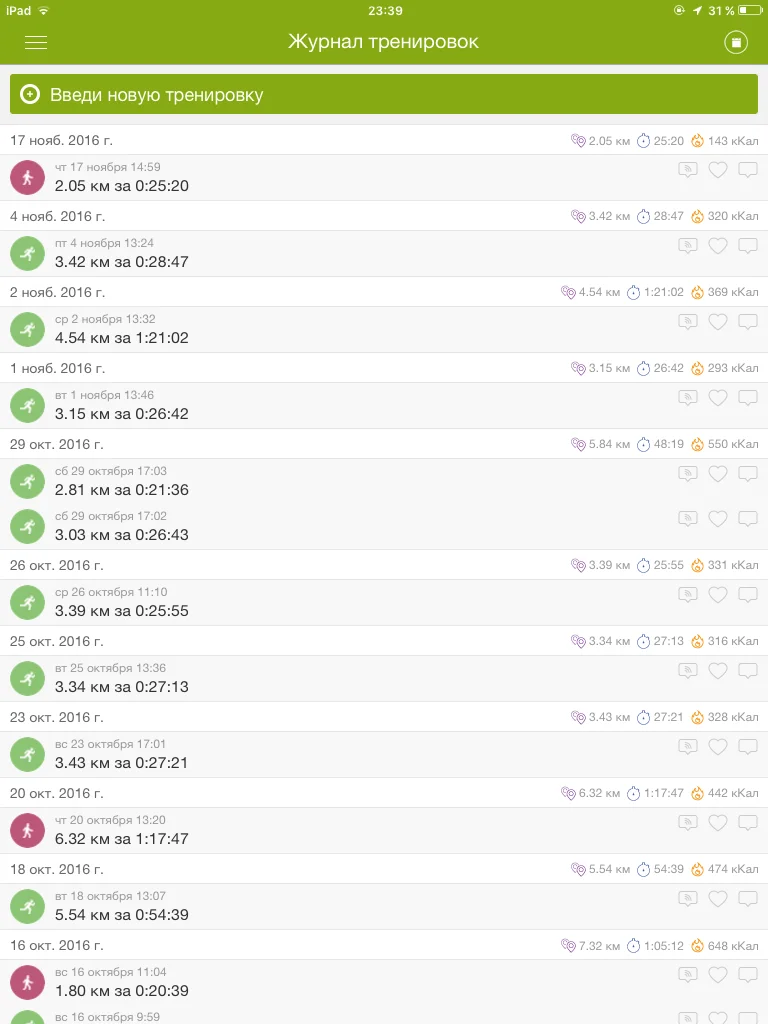Click the plus icon for new workout
768x1024 pixels.
pyautogui.click(x=30, y=95)
